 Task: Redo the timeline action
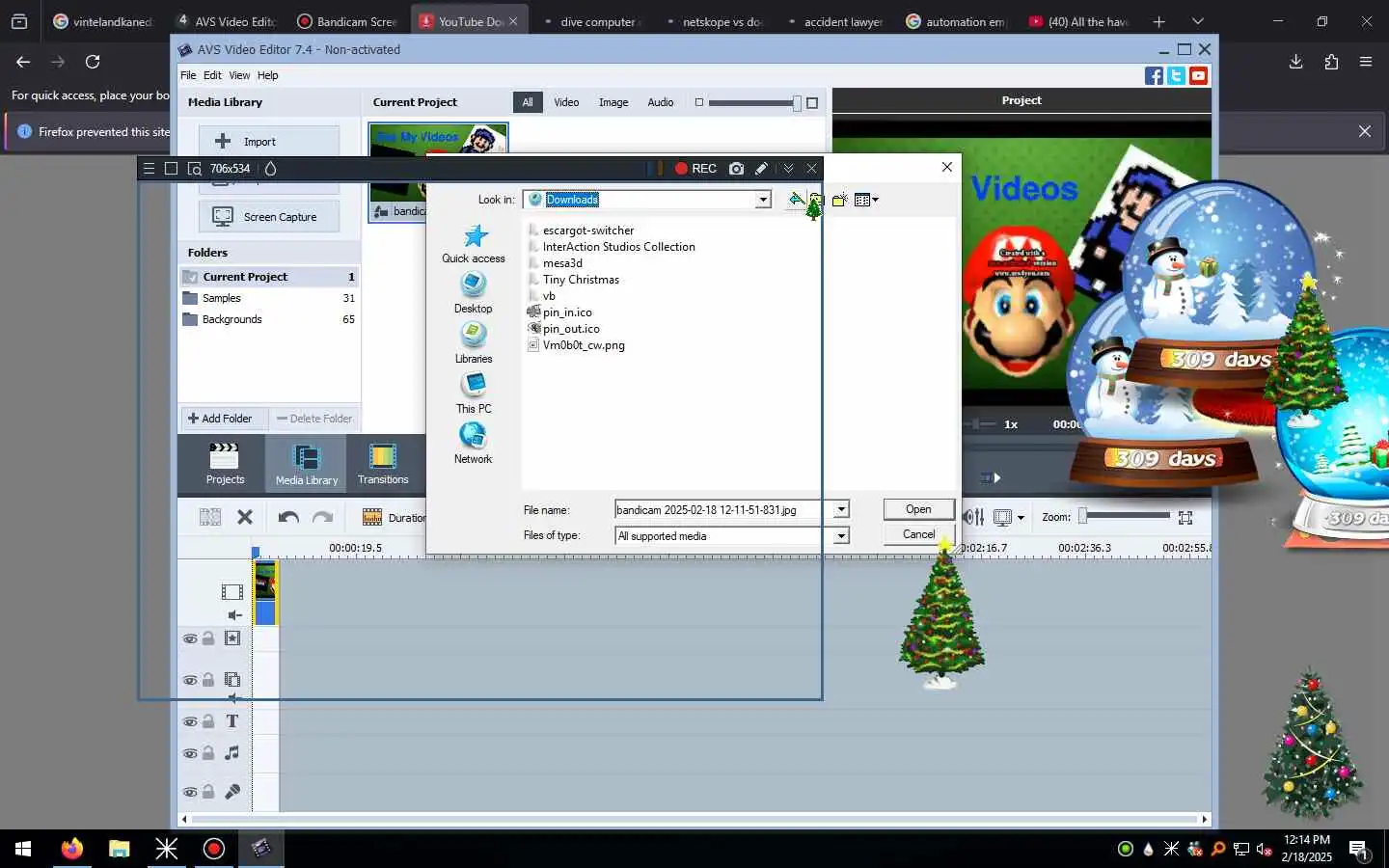(x=323, y=518)
